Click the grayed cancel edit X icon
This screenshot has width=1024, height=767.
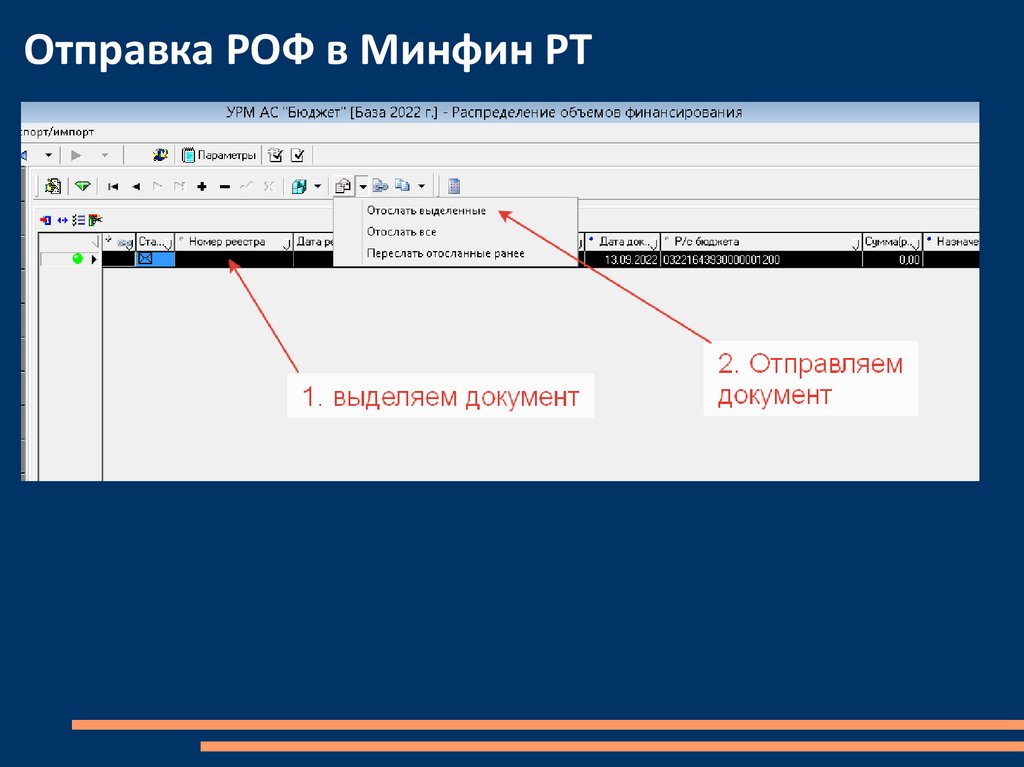point(268,187)
